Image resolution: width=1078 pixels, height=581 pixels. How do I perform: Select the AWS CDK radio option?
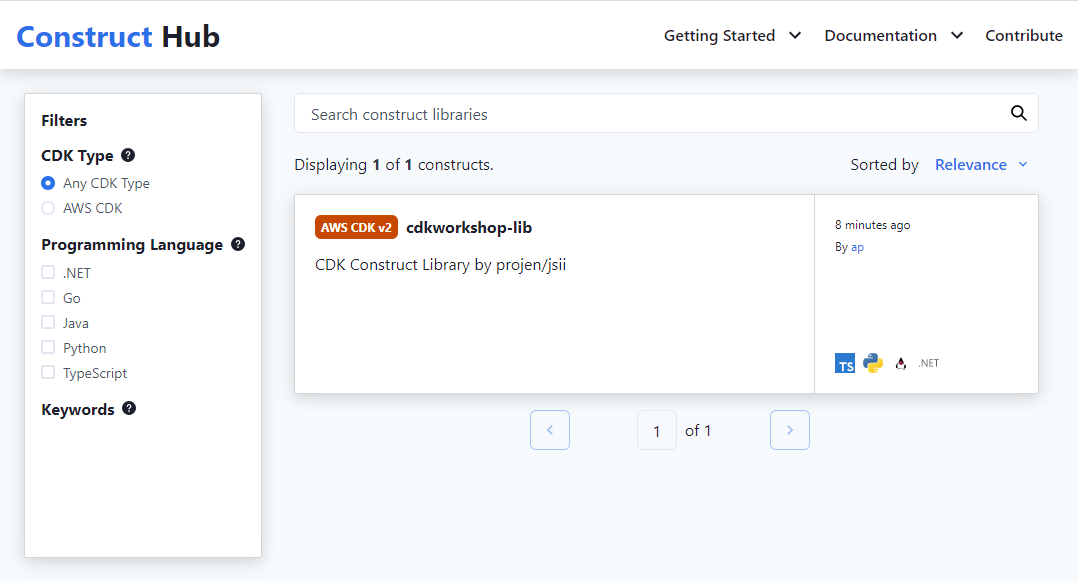click(48, 208)
